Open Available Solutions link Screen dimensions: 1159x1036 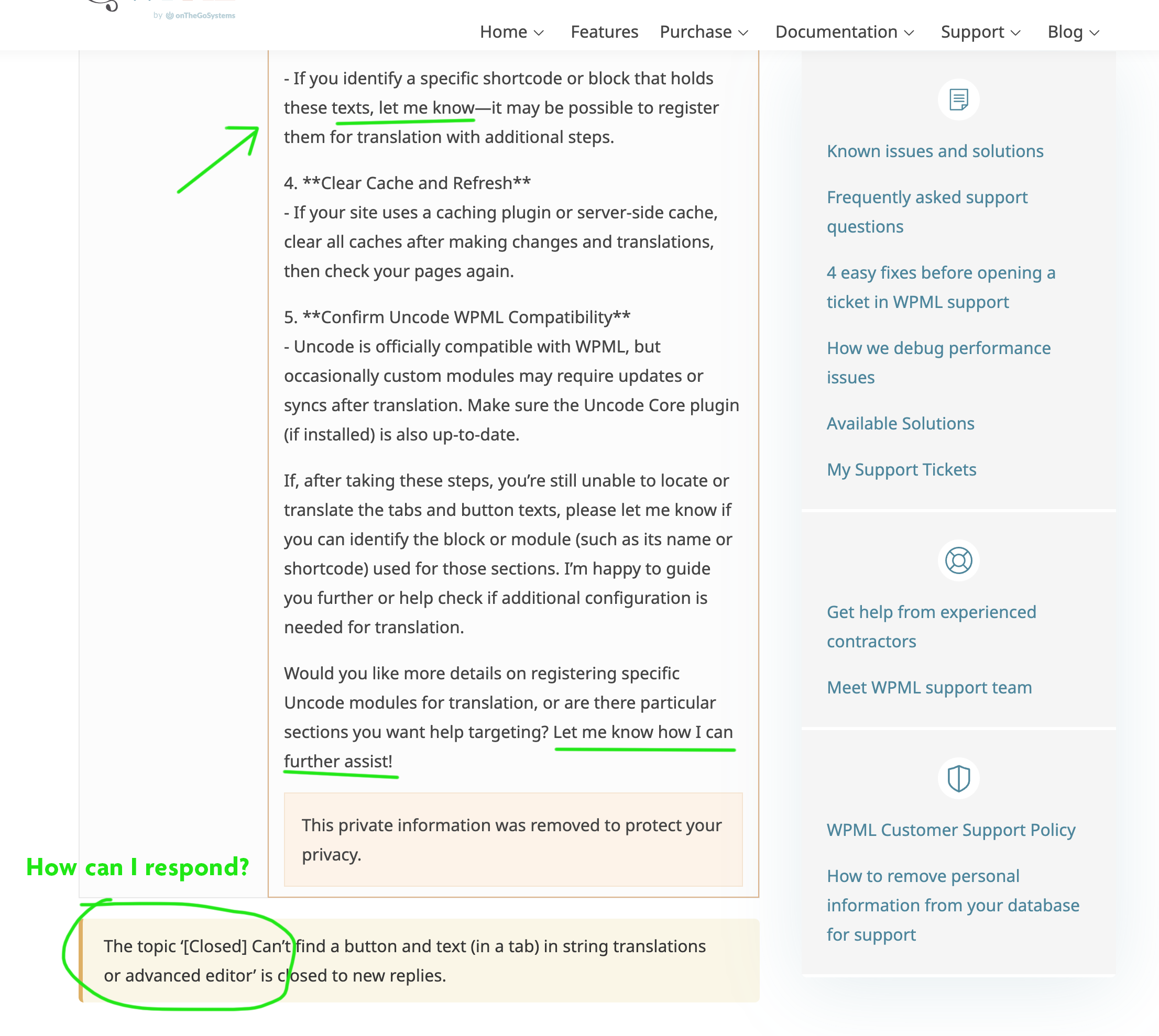[901, 424]
